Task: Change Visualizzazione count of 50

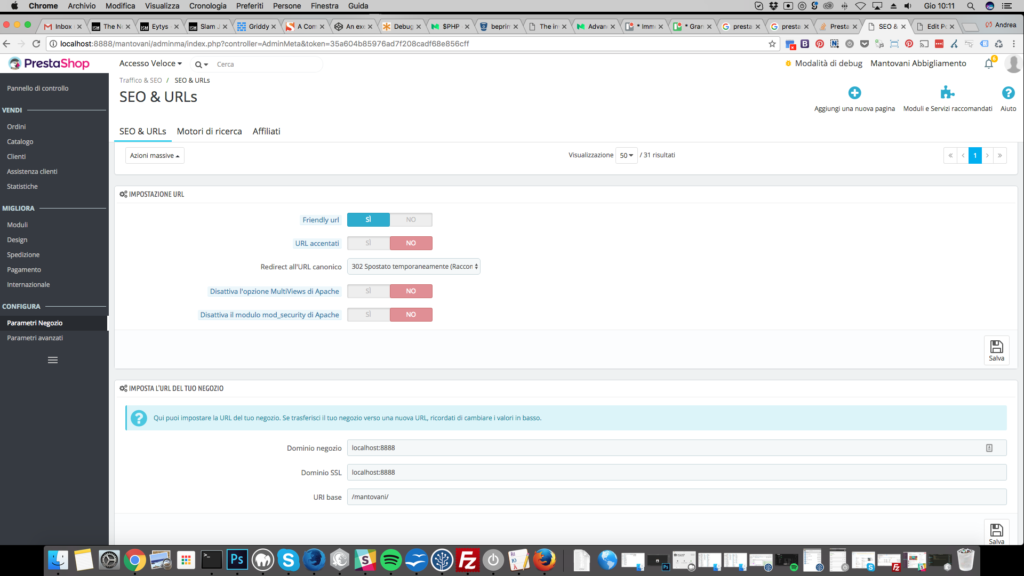Action: click(626, 155)
